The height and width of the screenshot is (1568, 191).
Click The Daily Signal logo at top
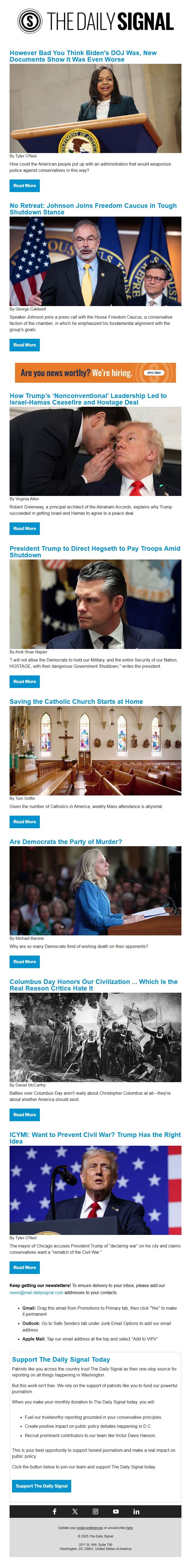(x=95, y=22)
